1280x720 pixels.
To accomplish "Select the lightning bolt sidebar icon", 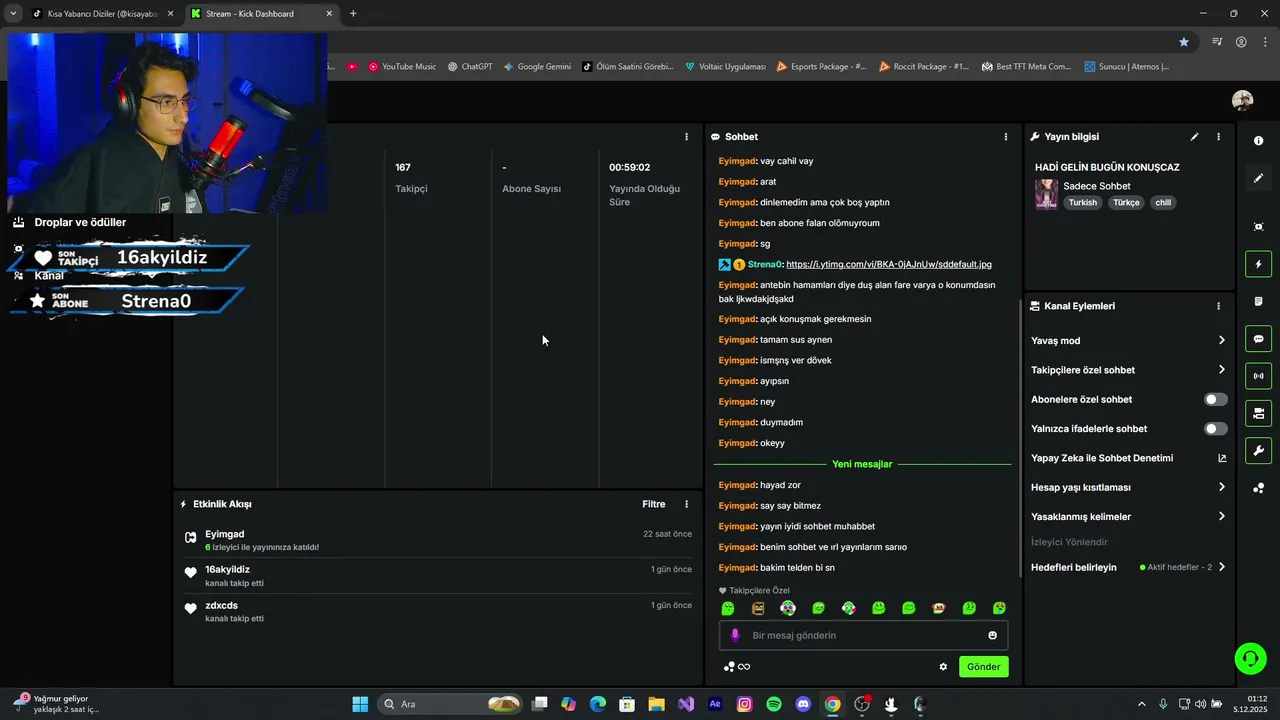I will point(1258,265).
